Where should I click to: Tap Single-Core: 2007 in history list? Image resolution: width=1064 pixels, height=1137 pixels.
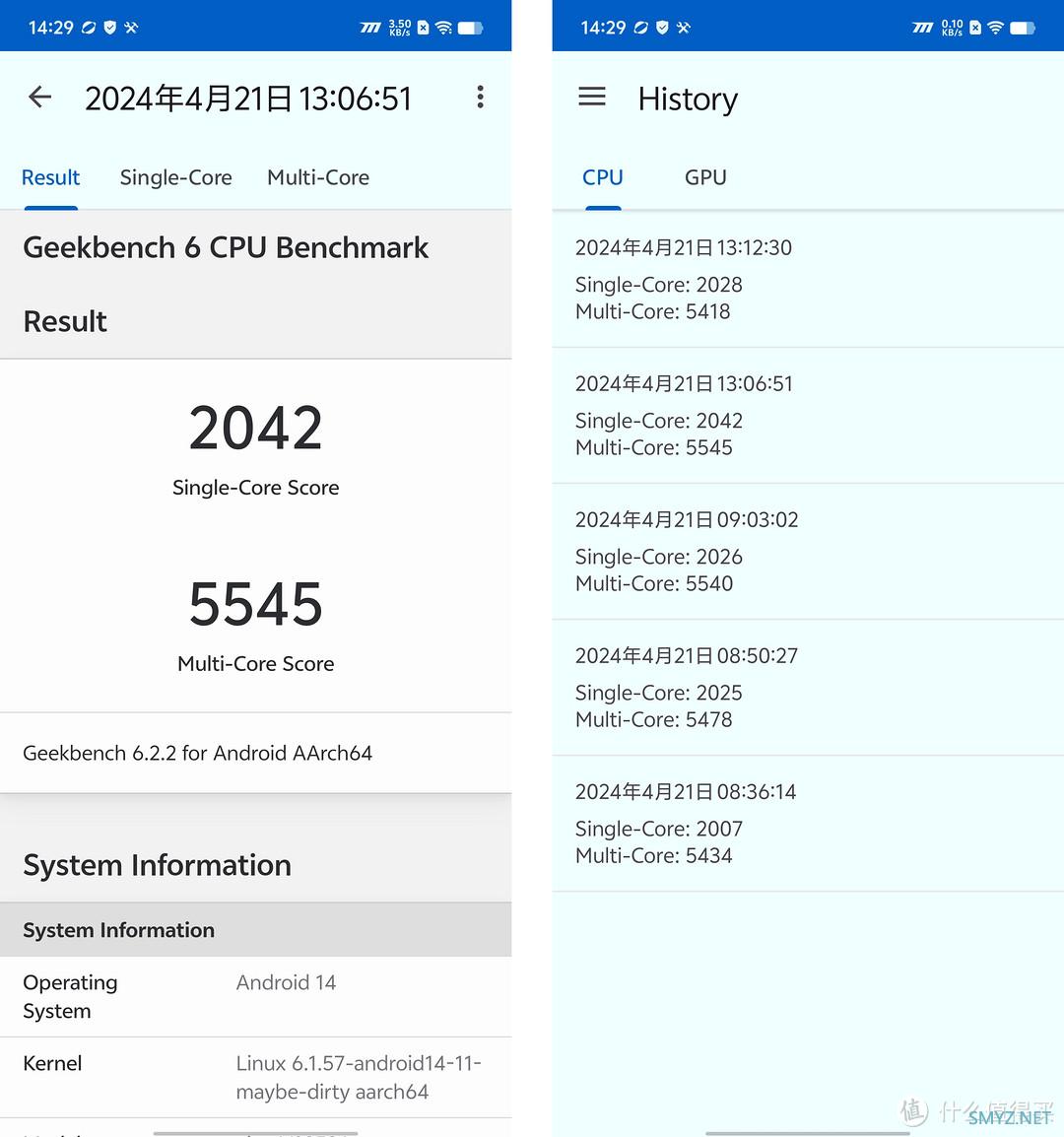point(658,829)
